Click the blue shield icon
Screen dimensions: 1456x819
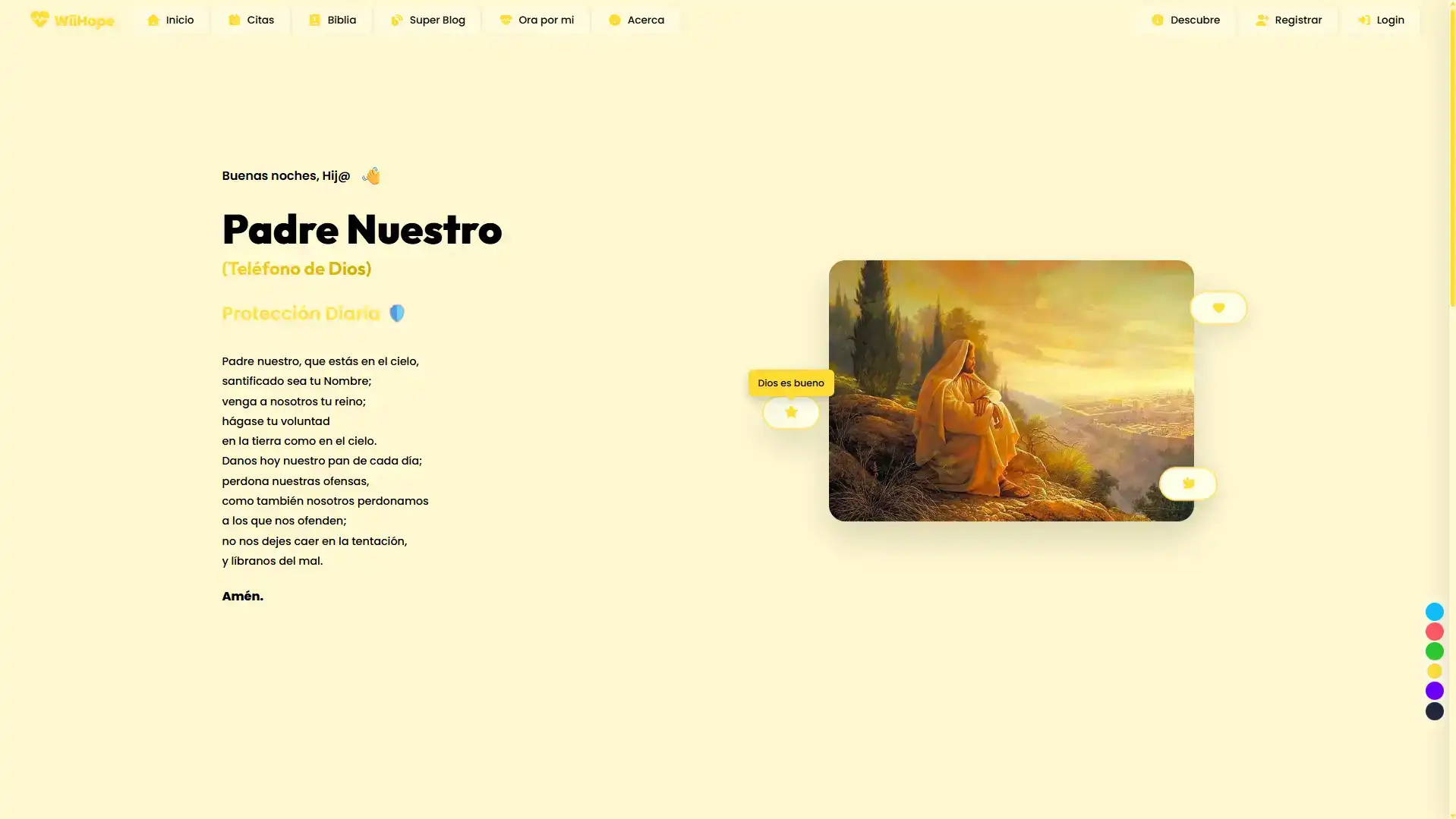[397, 313]
